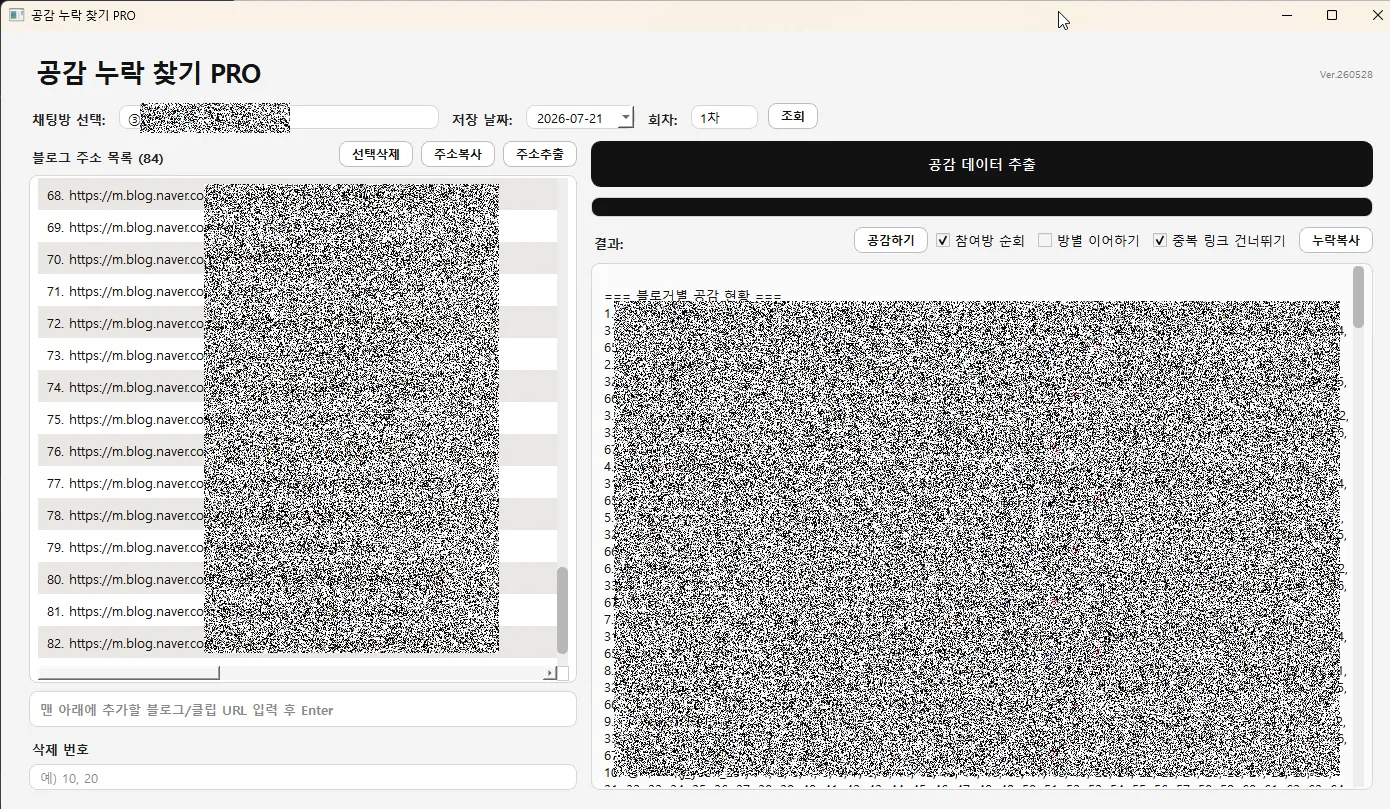1390x809 pixels.
Task: Click the blog list vertical scrollbar thumb
Action: pos(562,610)
